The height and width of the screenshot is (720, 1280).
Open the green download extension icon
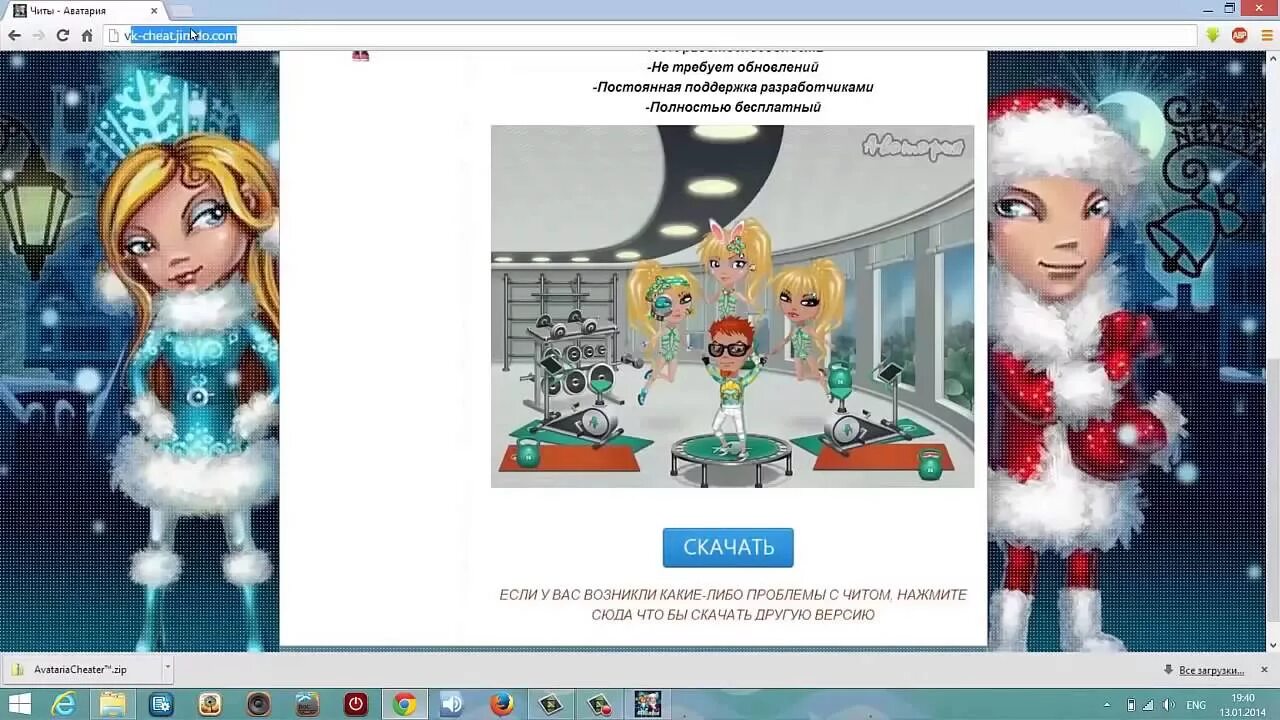[x=1213, y=35]
